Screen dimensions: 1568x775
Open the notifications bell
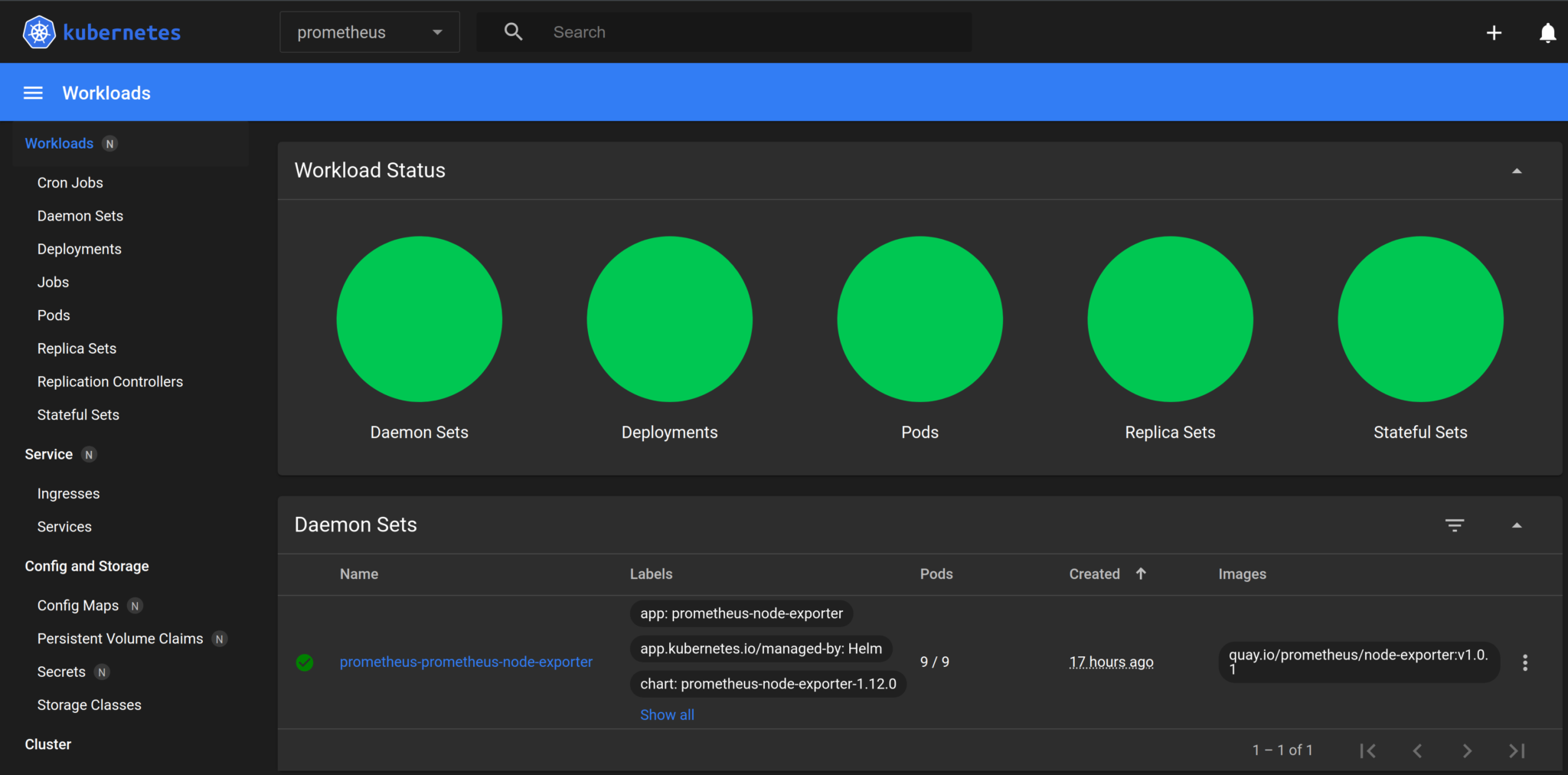[x=1547, y=32]
